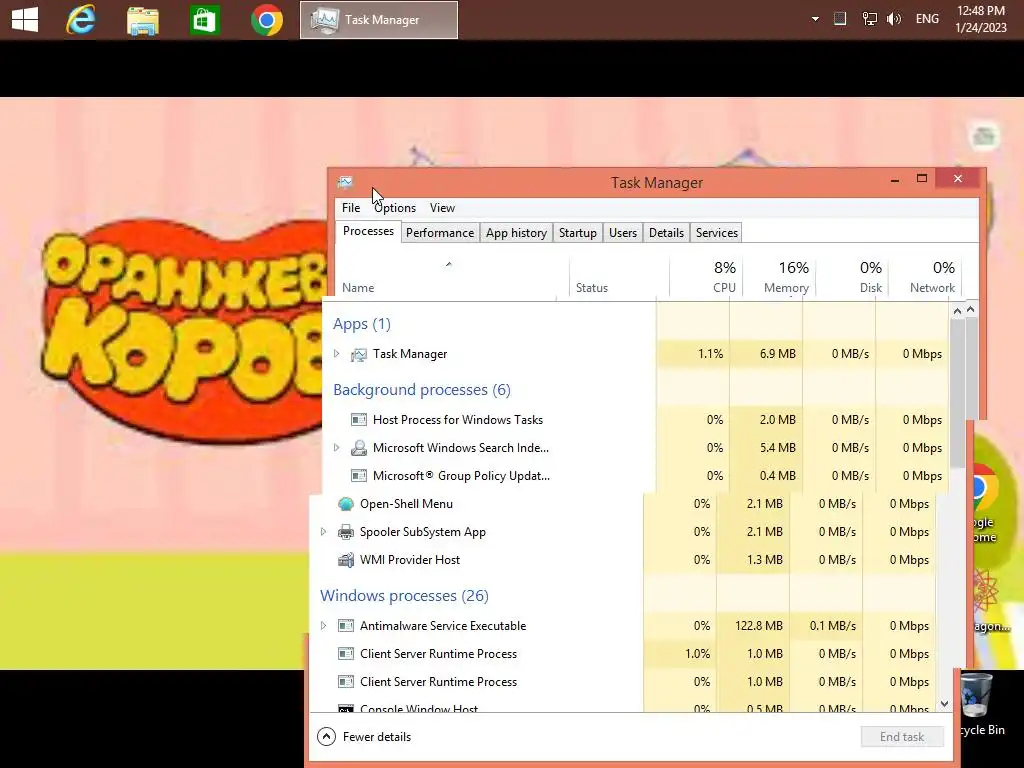This screenshot has width=1024, height=768.
Task: Click Spooler SubSystem App printer icon
Action: coord(345,532)
